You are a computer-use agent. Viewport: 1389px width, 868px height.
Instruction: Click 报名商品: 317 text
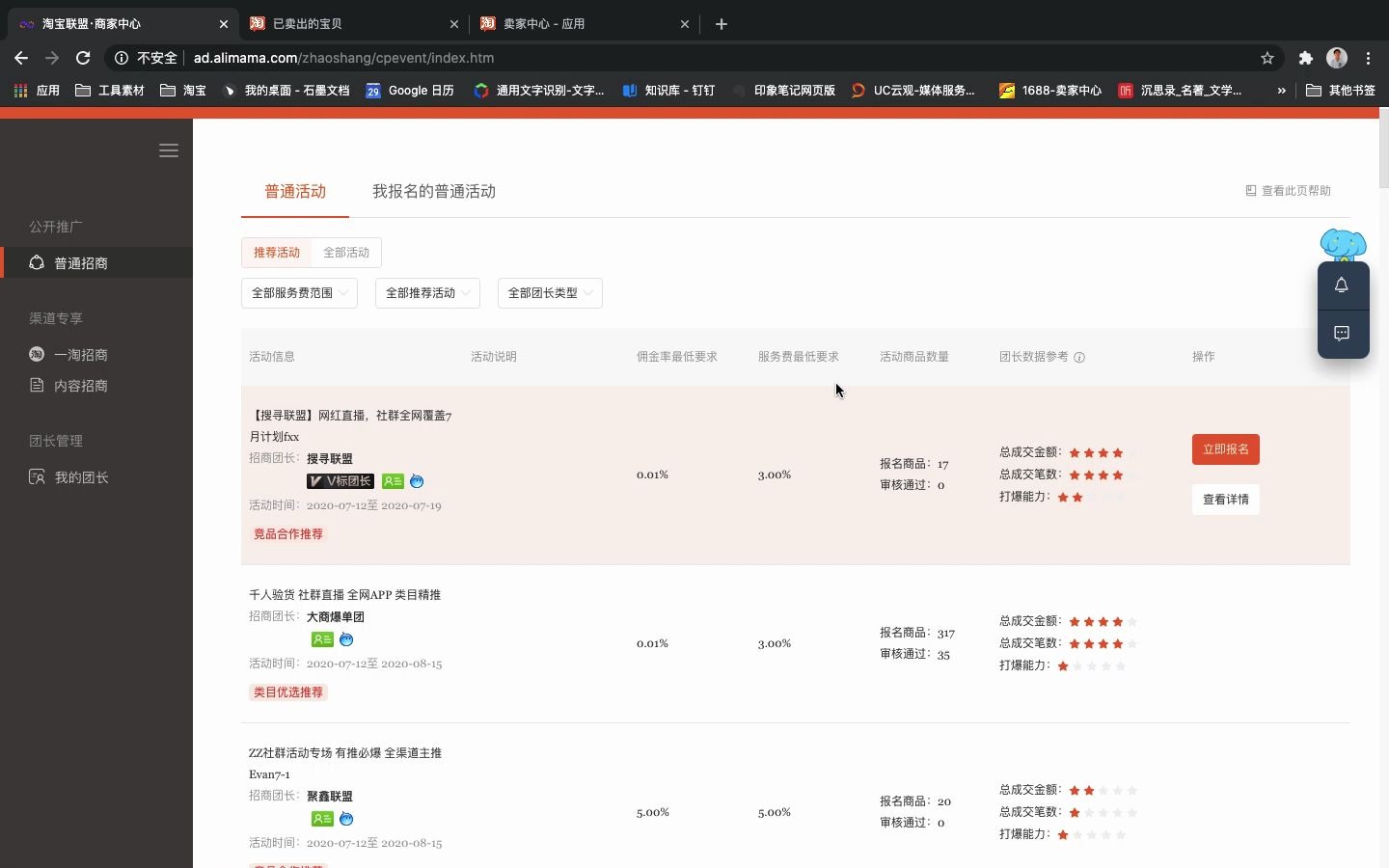[x=917, y=633]
